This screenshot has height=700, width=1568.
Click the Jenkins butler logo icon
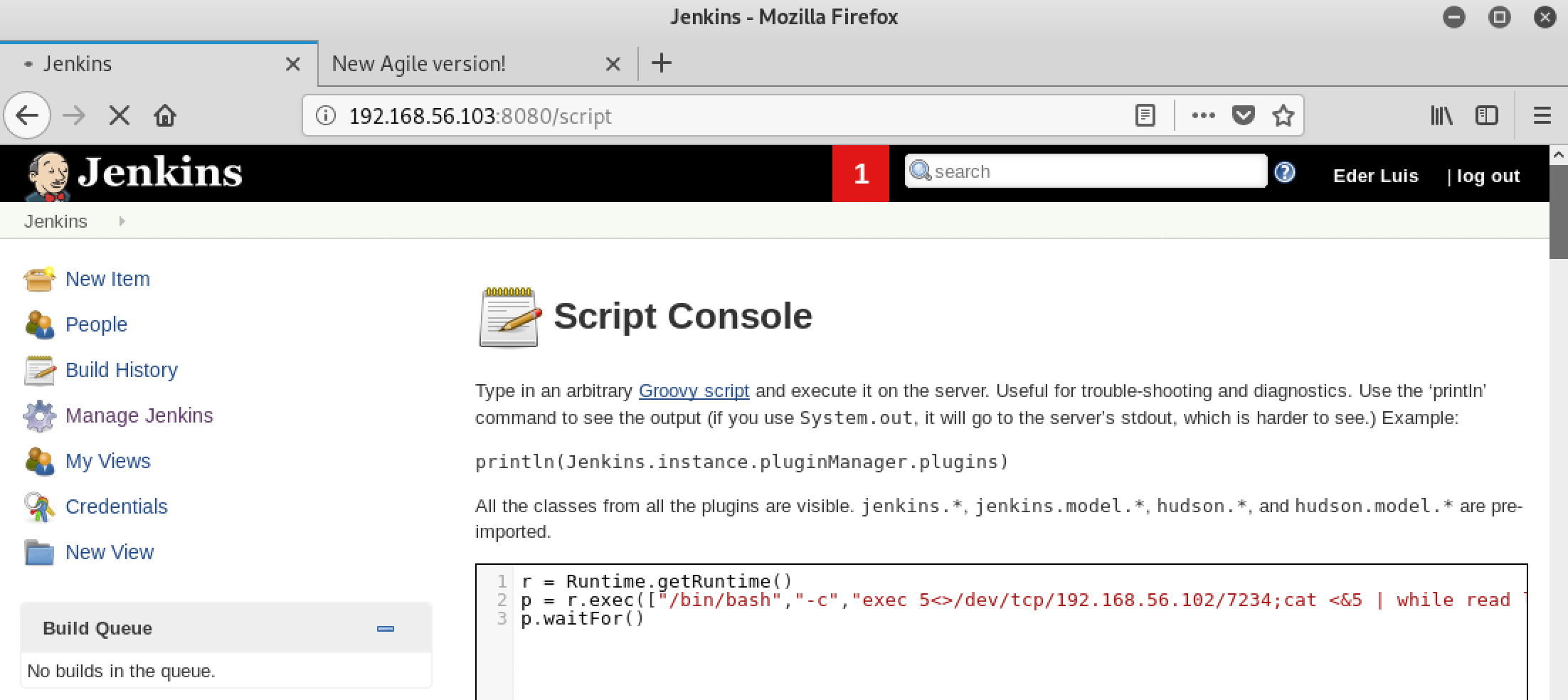pyautogui.click(x=48, y=176)
